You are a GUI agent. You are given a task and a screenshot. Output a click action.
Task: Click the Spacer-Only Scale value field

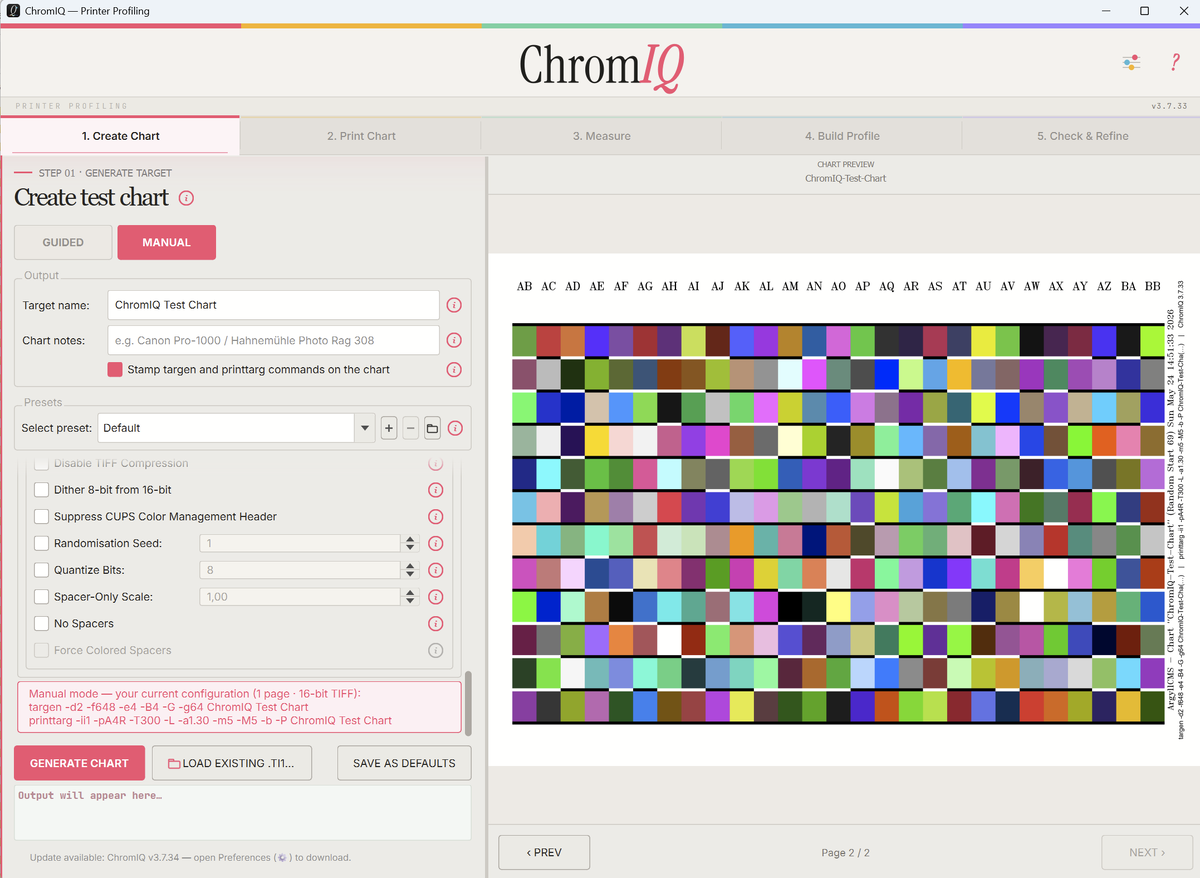300,597
